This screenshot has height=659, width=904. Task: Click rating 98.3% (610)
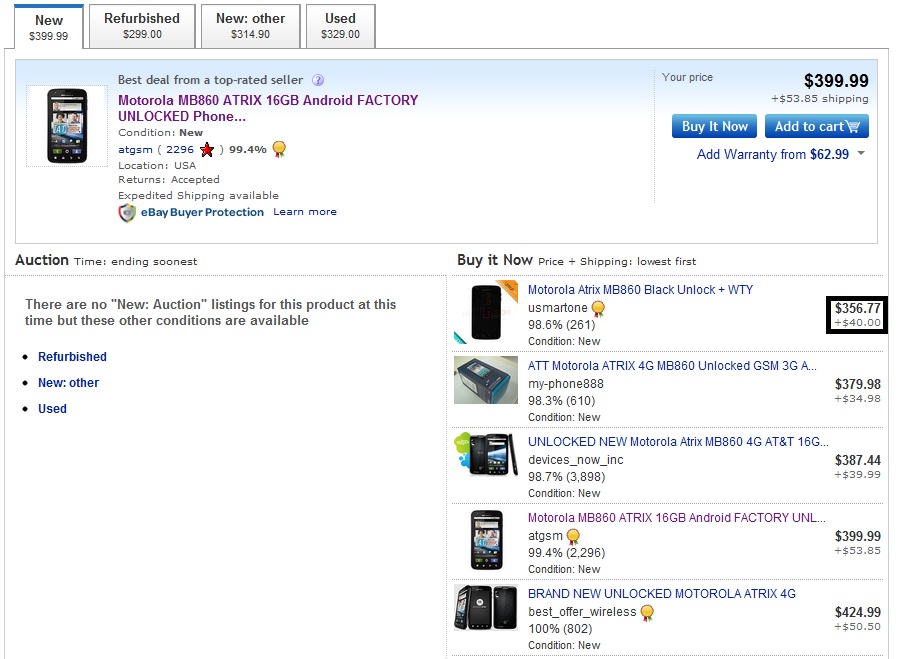[x=562, y=401]
